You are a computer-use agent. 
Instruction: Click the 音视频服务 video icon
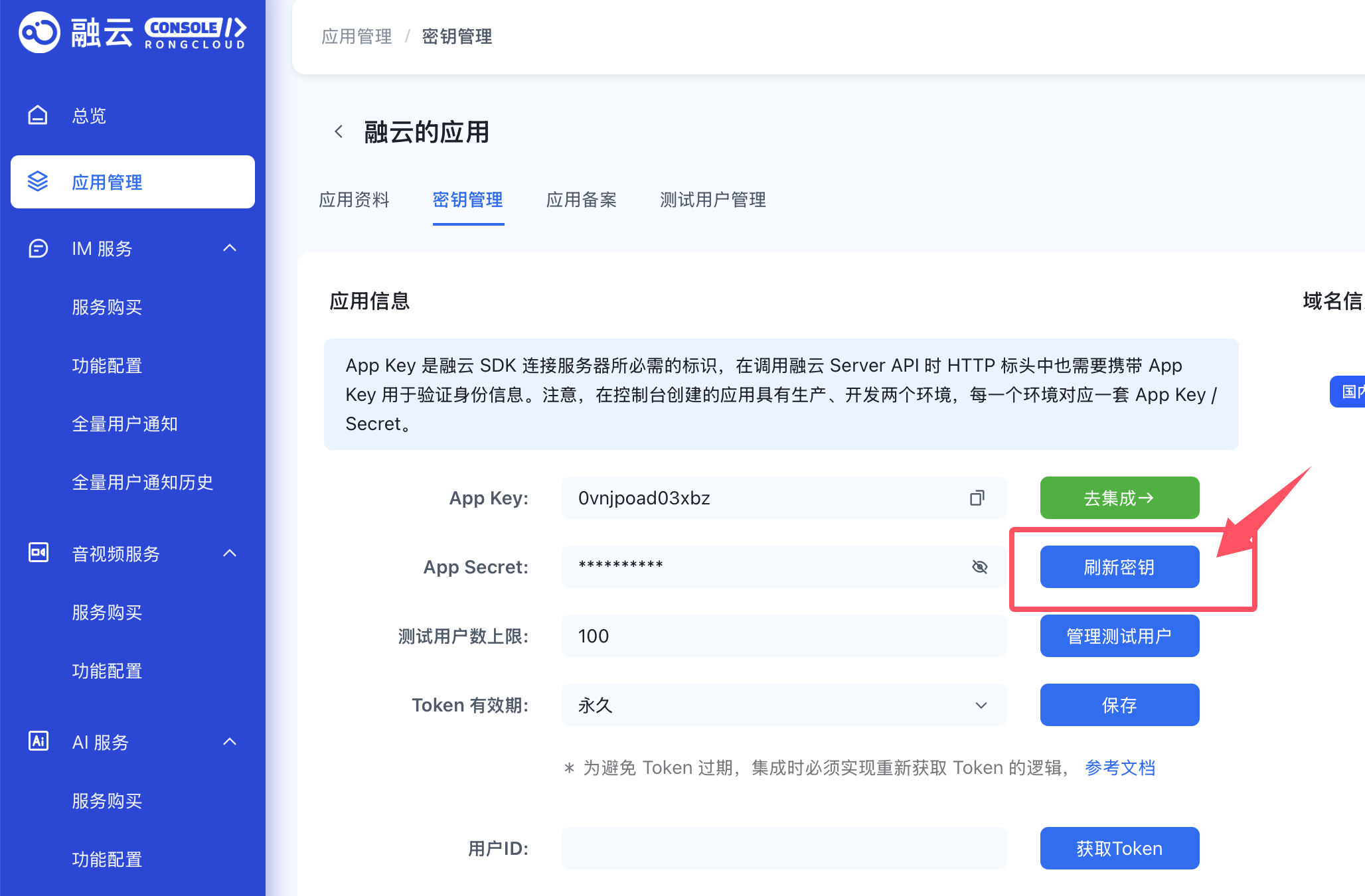click(x=38, y=553)
